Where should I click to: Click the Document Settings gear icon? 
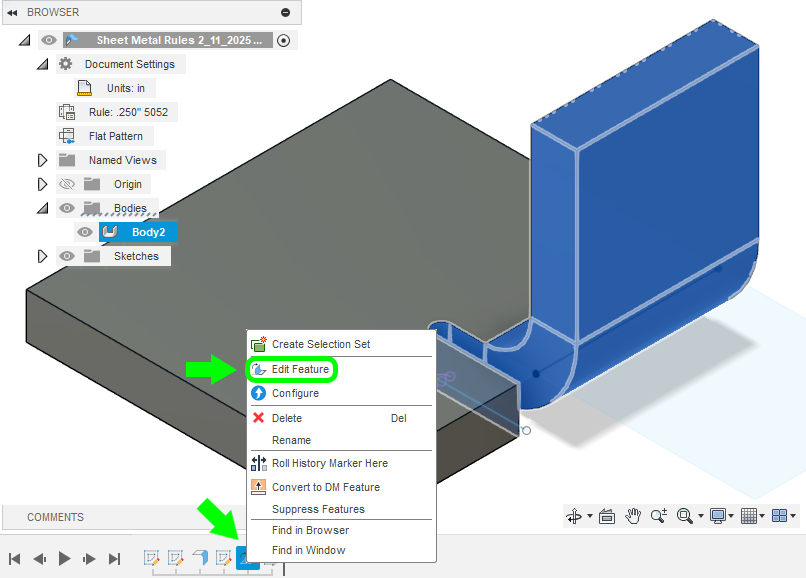[66, 64]
